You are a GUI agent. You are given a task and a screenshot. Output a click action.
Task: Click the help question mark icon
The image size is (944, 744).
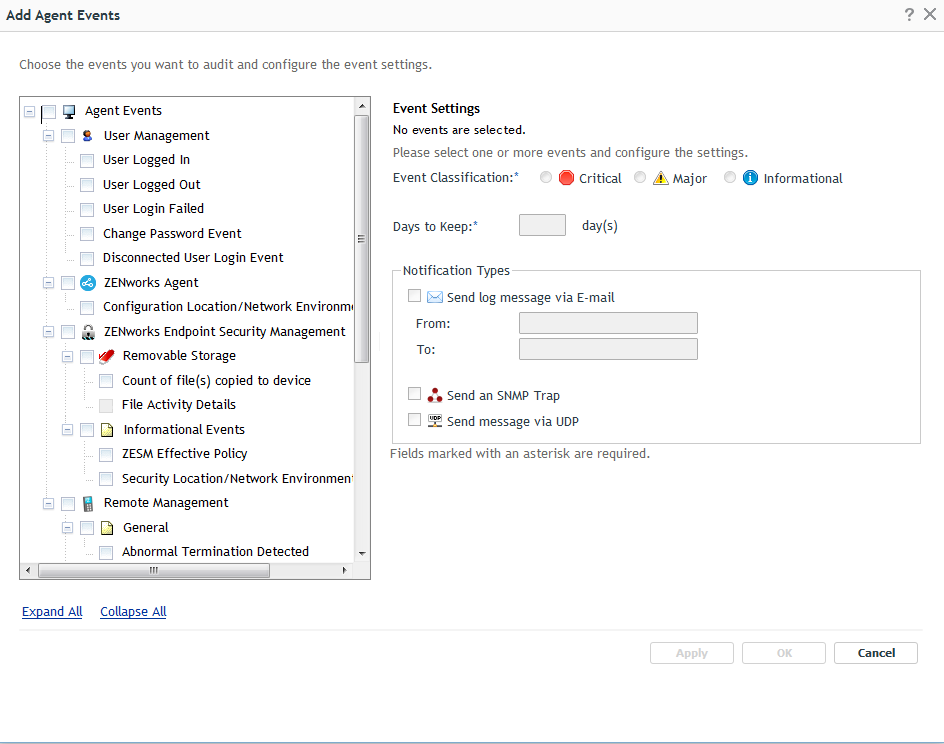909,14
